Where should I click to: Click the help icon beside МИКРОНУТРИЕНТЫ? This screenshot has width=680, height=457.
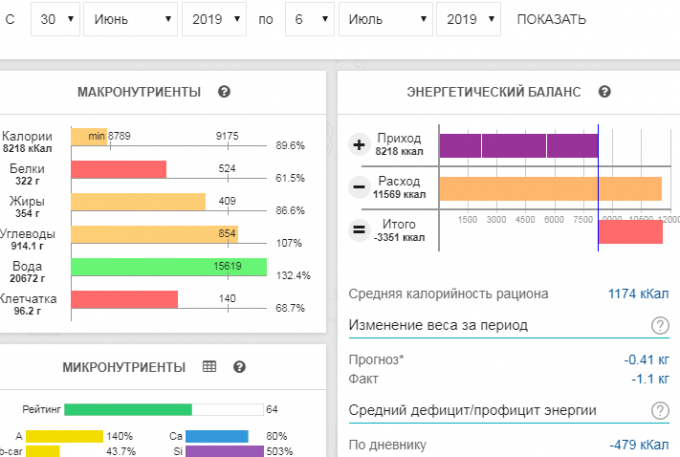(x=239, y=367)
